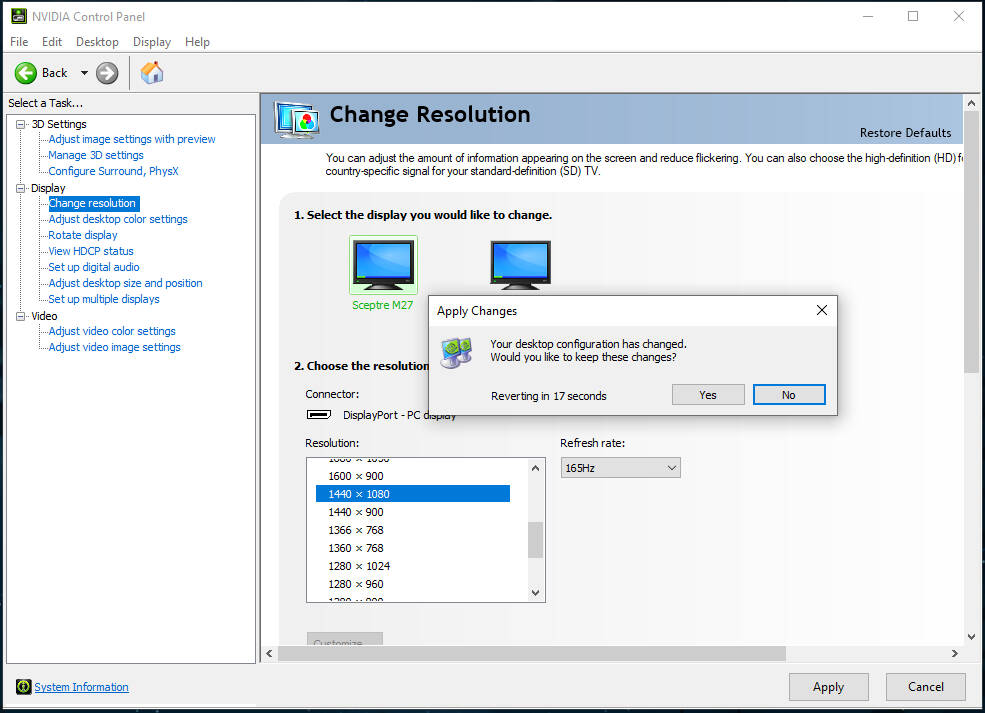Click the grey Forward arrow icon
This screenshot has width=985, height=713.
coord(107,73)
